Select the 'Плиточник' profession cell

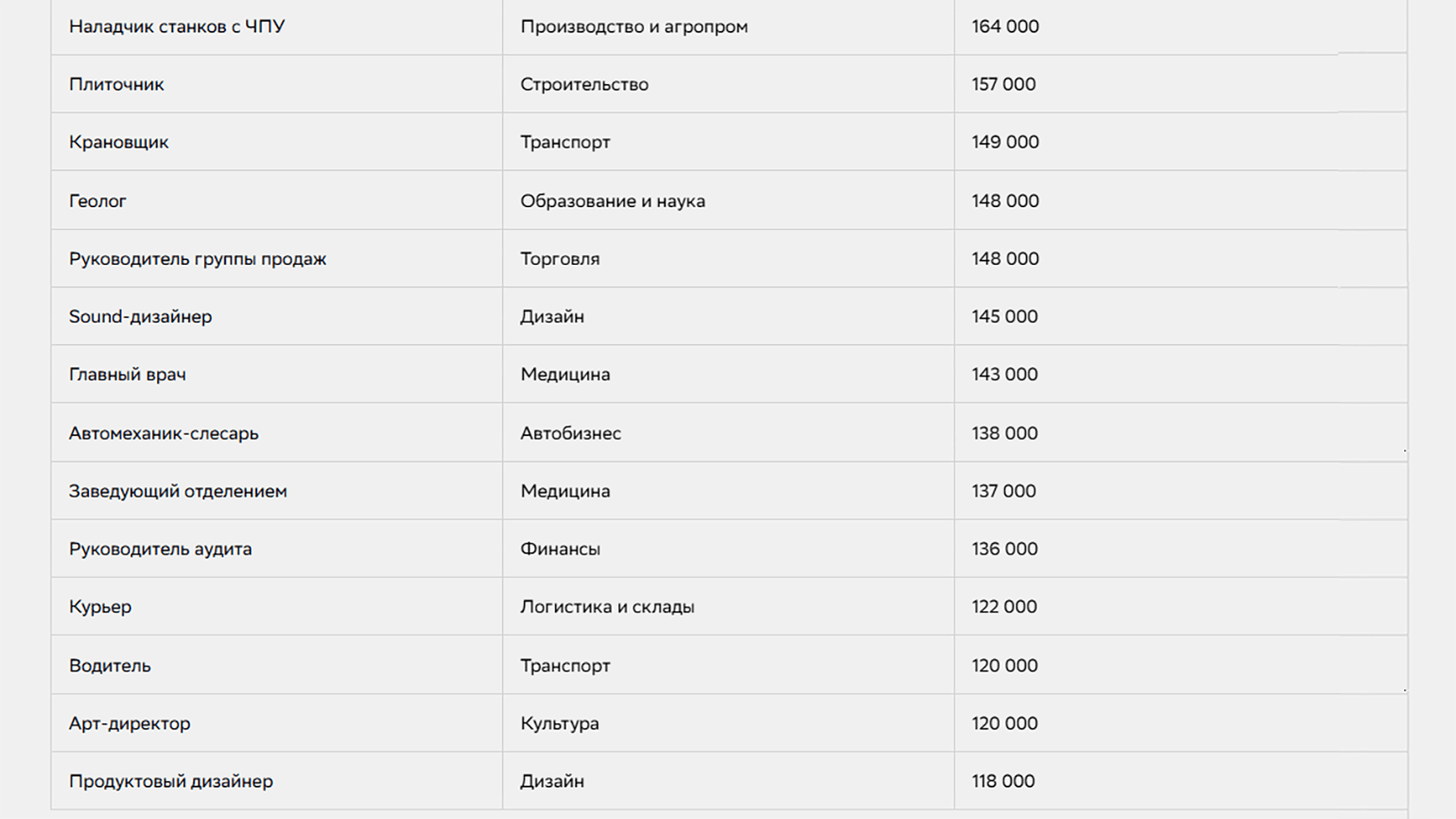click(116, 84)
